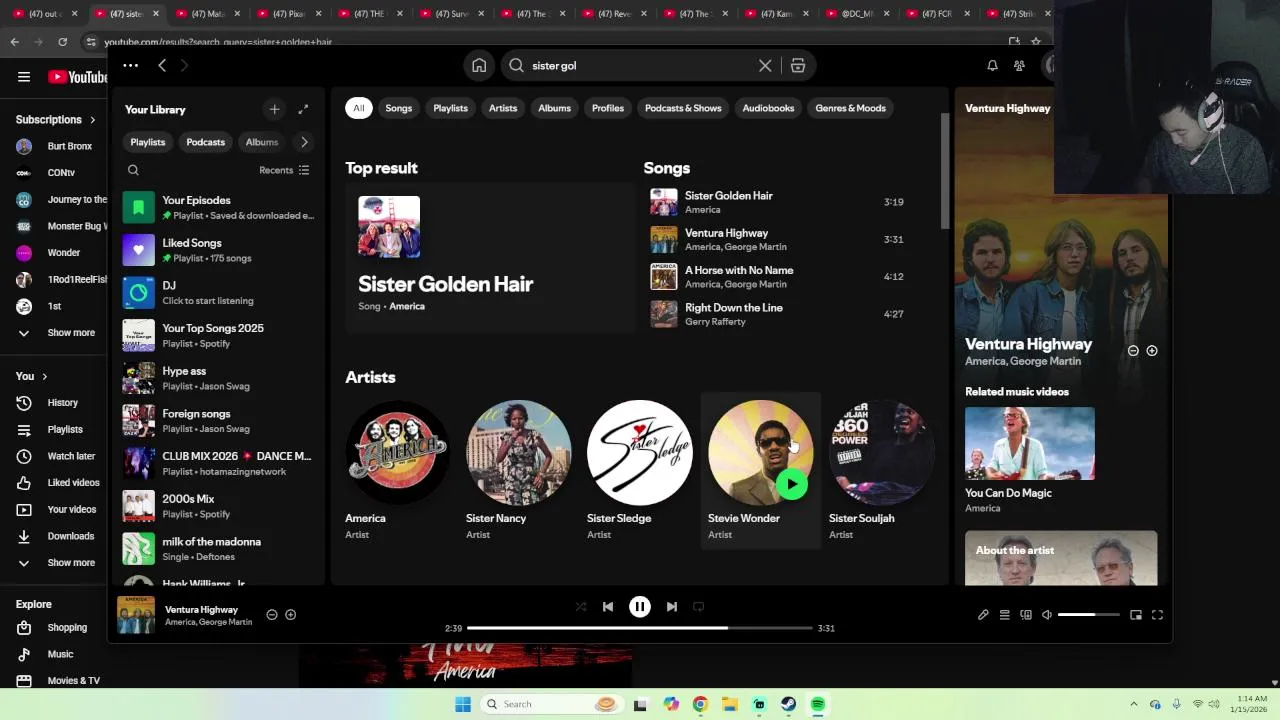The width and height of the screenshot is (1280, 720).
Task: Play Stevie Wonder with green play button
Action: 792,484
